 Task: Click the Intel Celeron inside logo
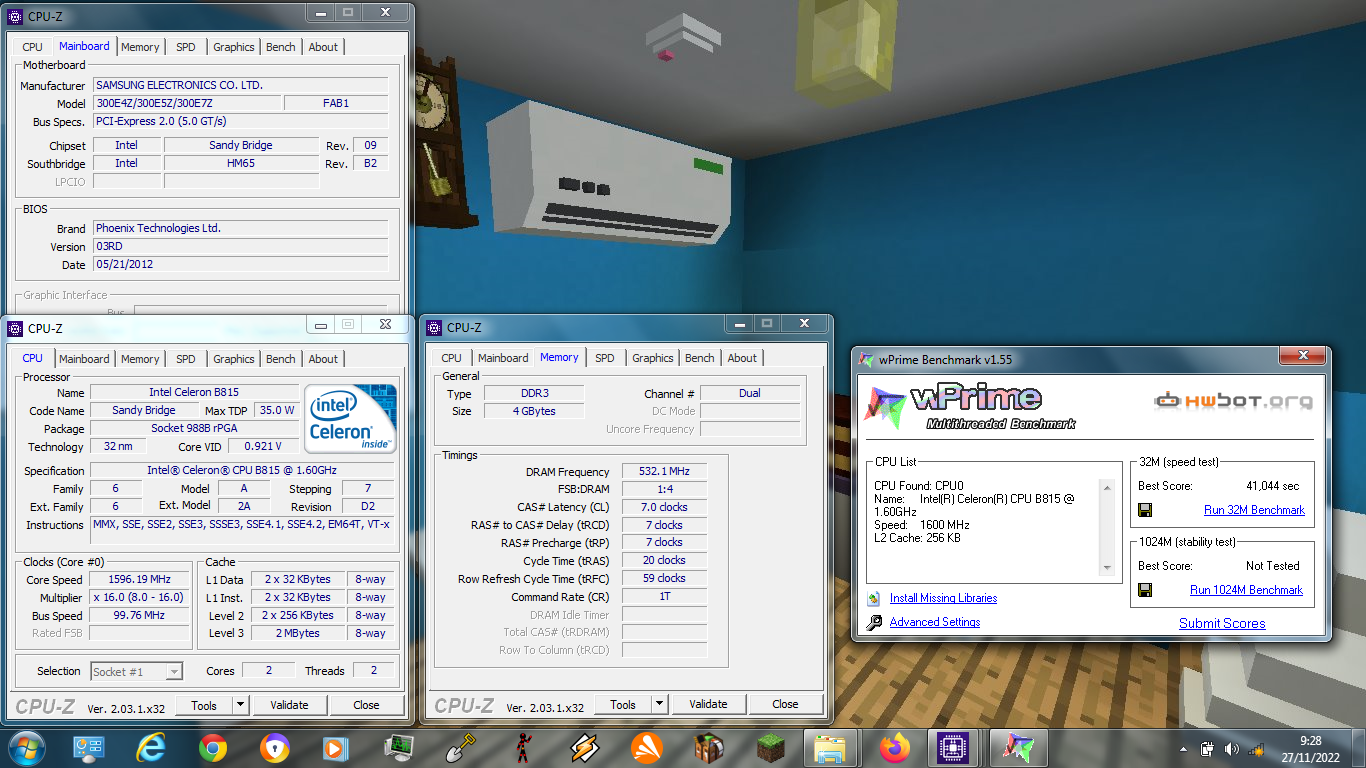[x=349, y=418]
